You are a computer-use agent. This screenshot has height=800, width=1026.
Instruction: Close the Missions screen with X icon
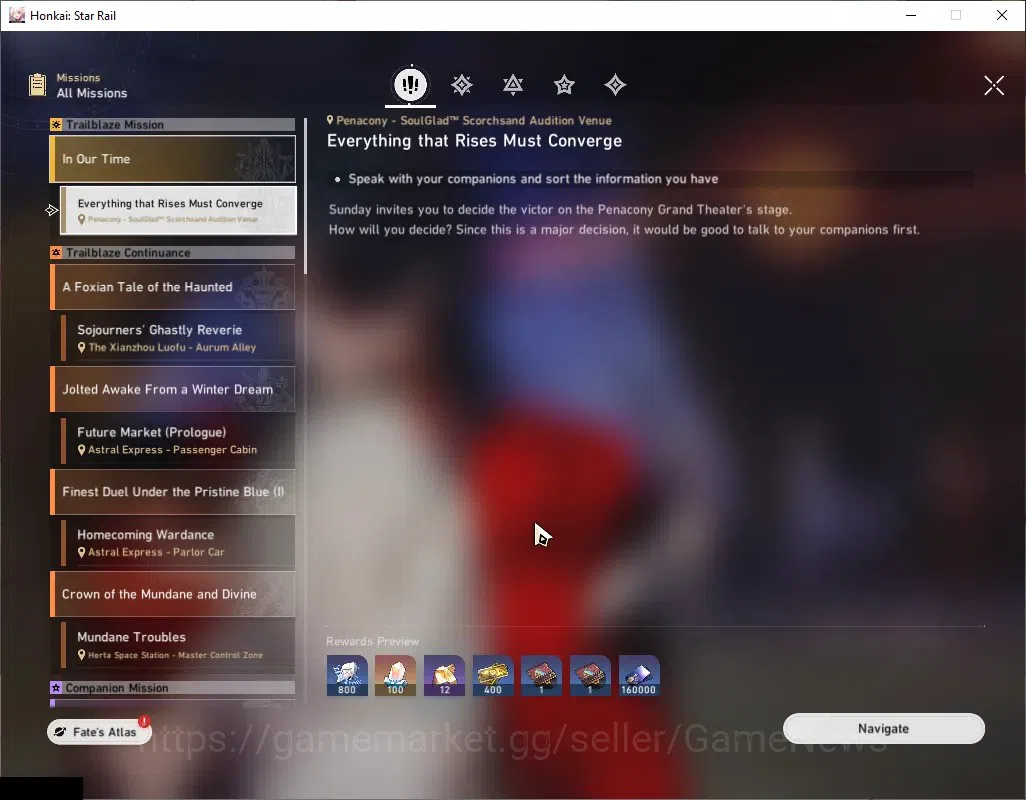click(994, 85)
